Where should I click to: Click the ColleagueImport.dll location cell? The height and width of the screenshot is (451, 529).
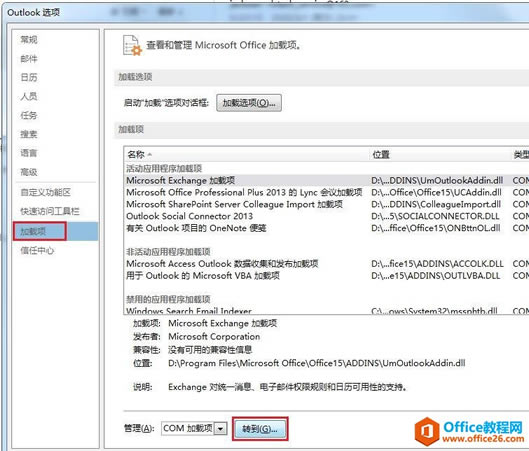click(436, 204)
